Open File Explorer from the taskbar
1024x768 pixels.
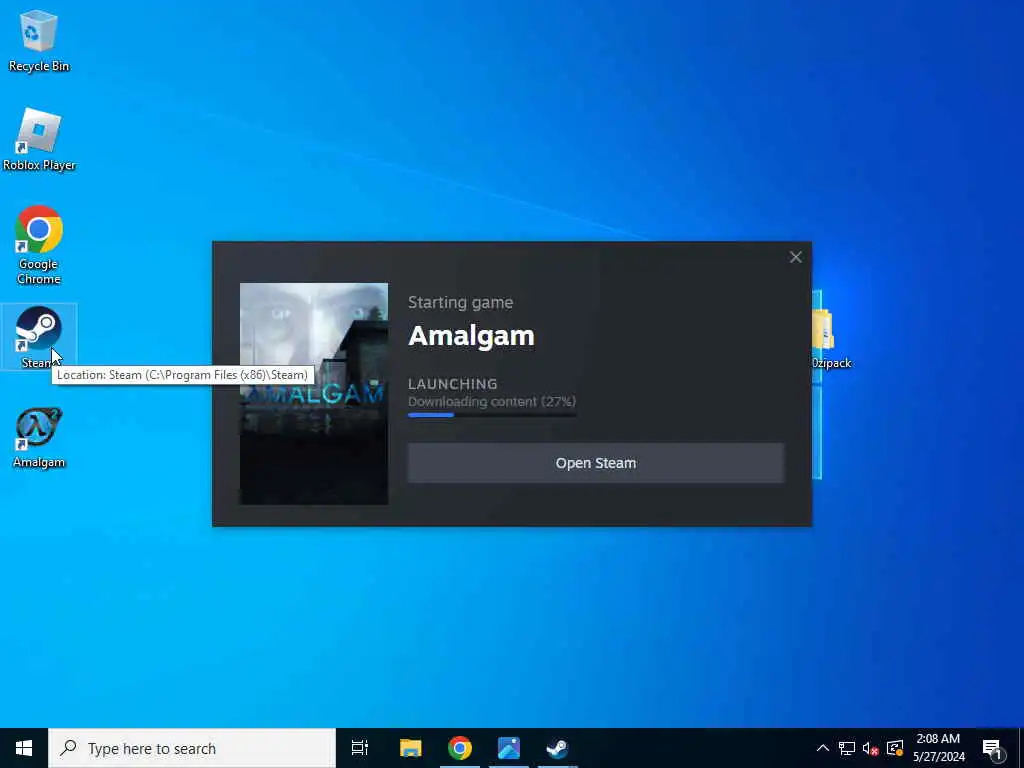pyautogui.click(x=411, y=748)
